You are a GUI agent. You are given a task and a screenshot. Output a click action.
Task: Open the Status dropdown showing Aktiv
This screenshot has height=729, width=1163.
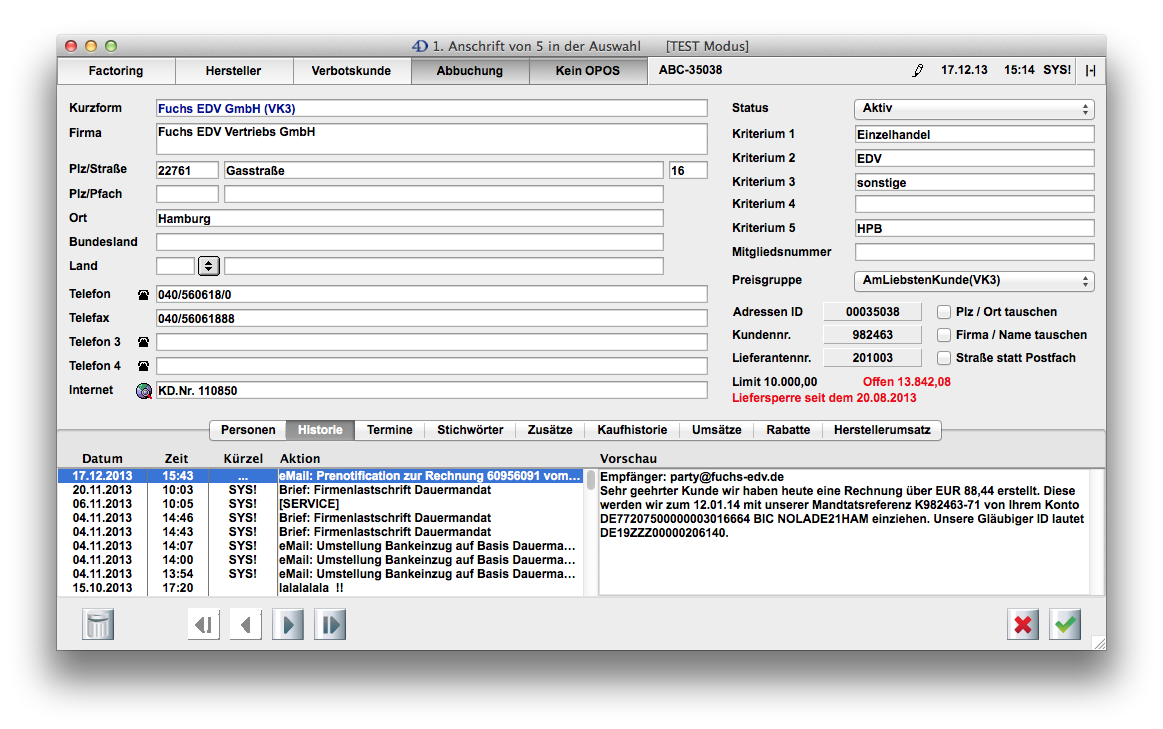pos(973,109)
